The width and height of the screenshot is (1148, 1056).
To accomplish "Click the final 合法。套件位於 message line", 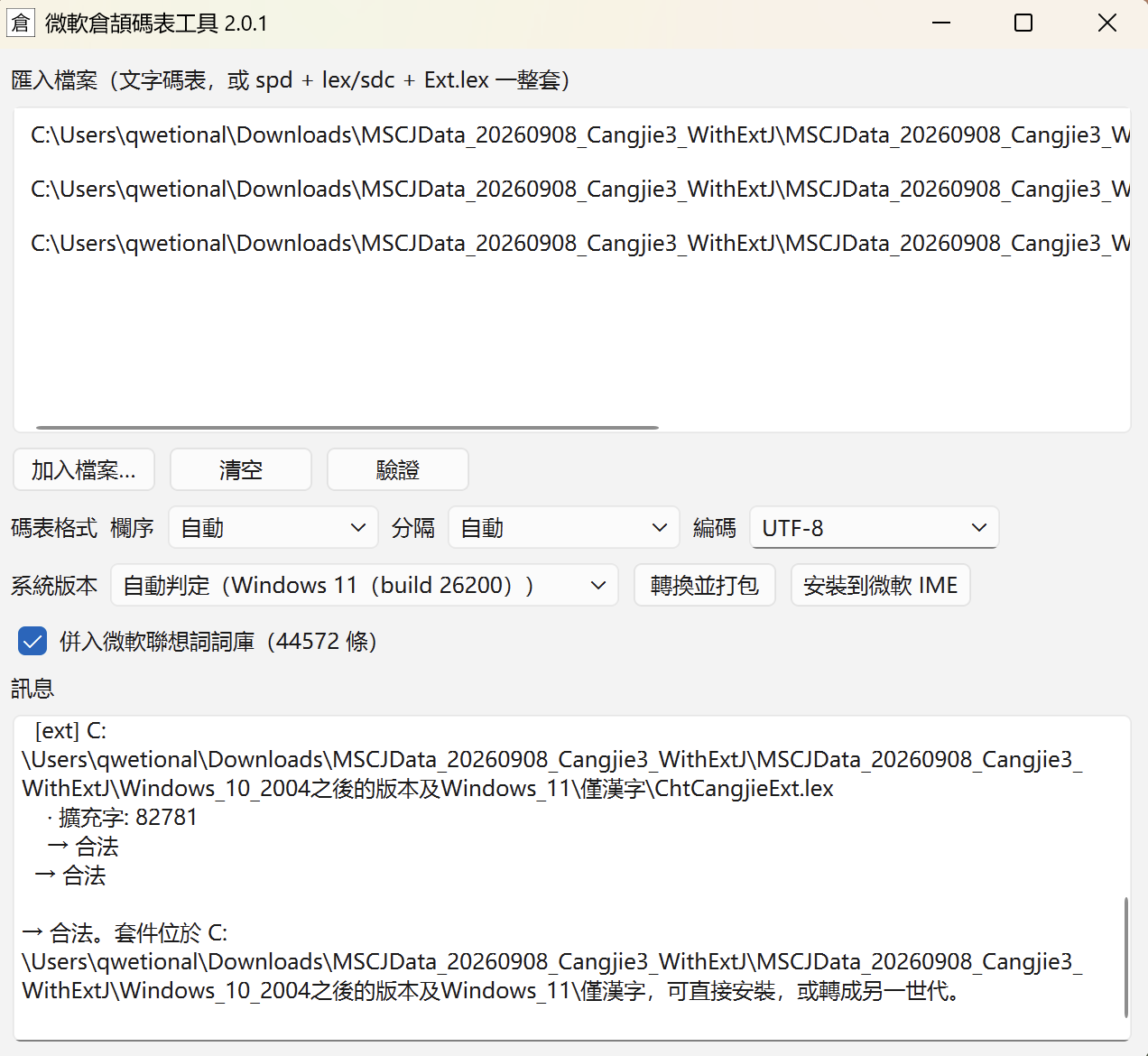I will click(x=125, y=932).
